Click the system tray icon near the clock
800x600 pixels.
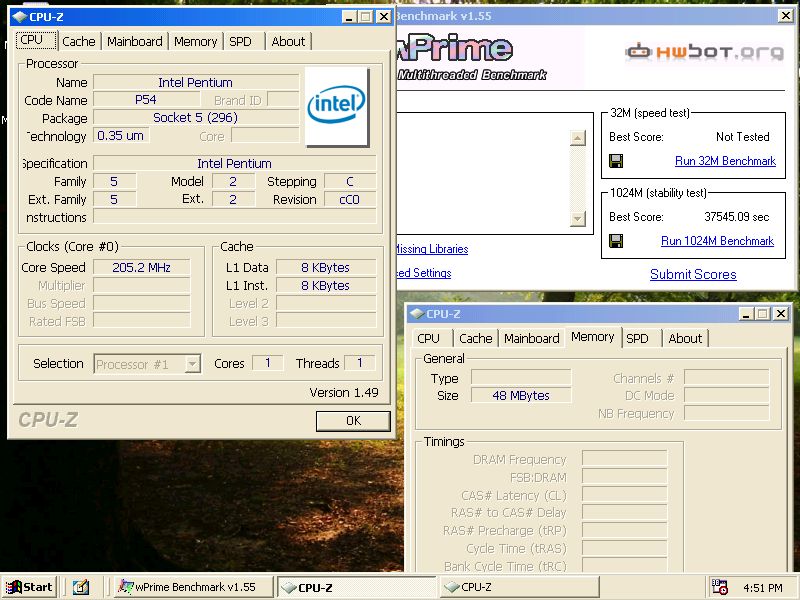[719, 587]
